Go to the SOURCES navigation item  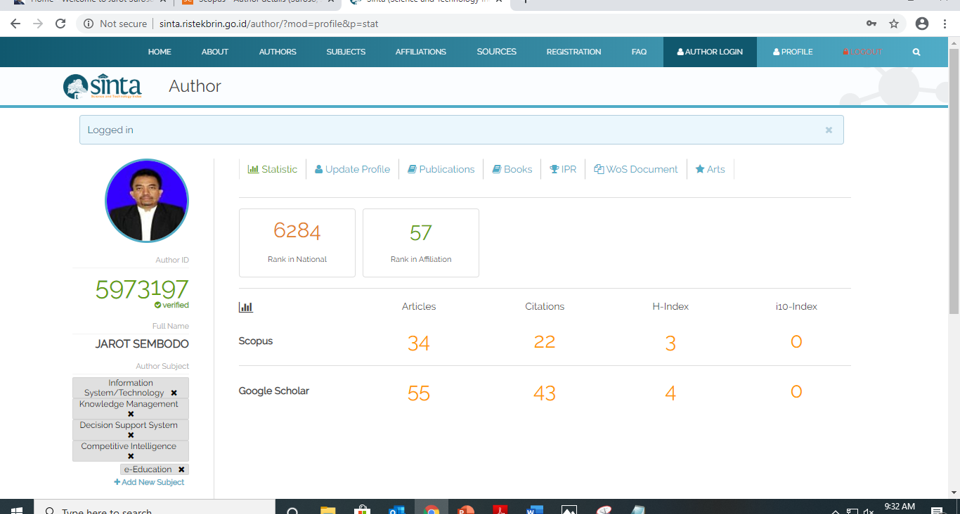[496, 52]
